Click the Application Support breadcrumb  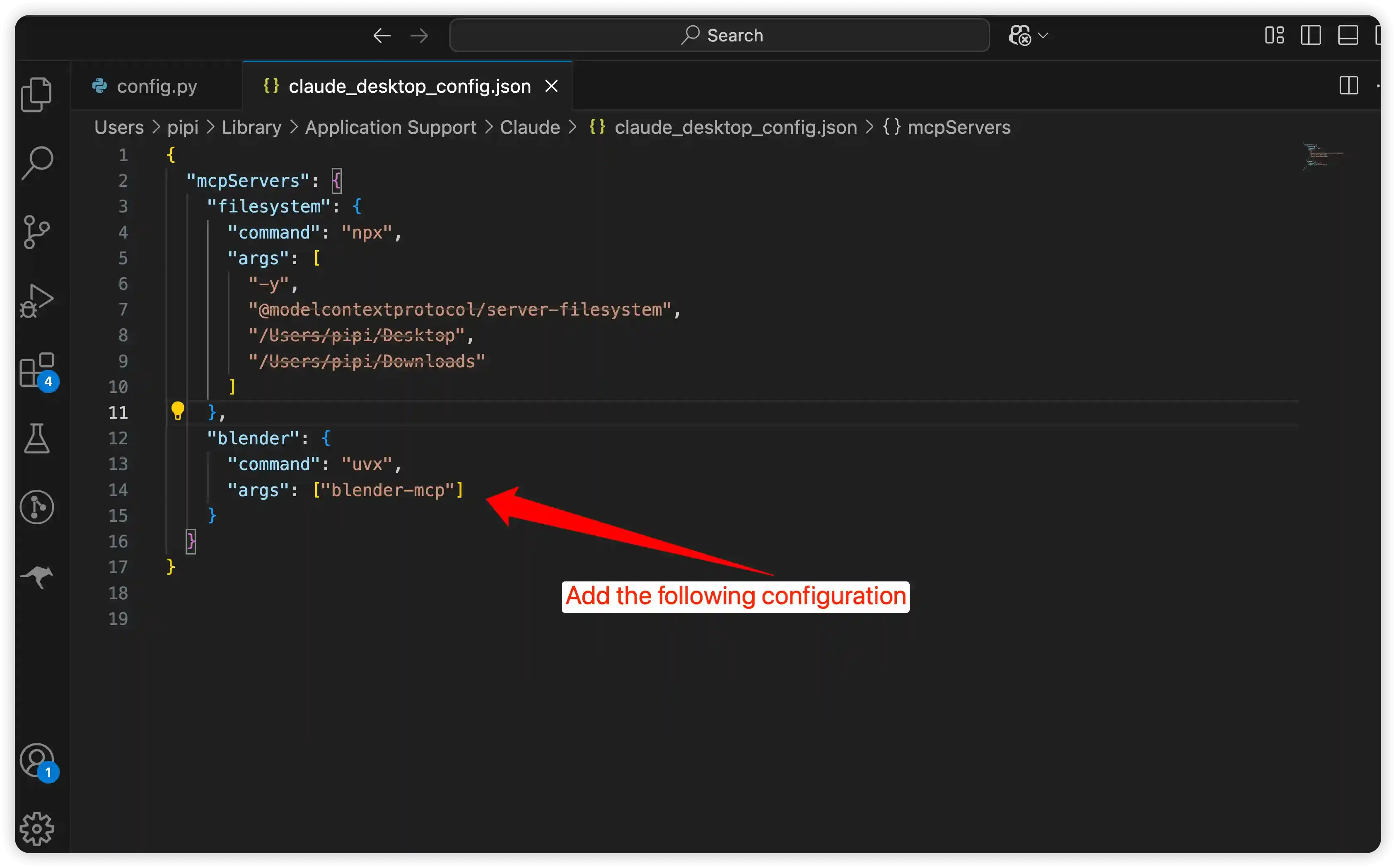tap(391, 128)
